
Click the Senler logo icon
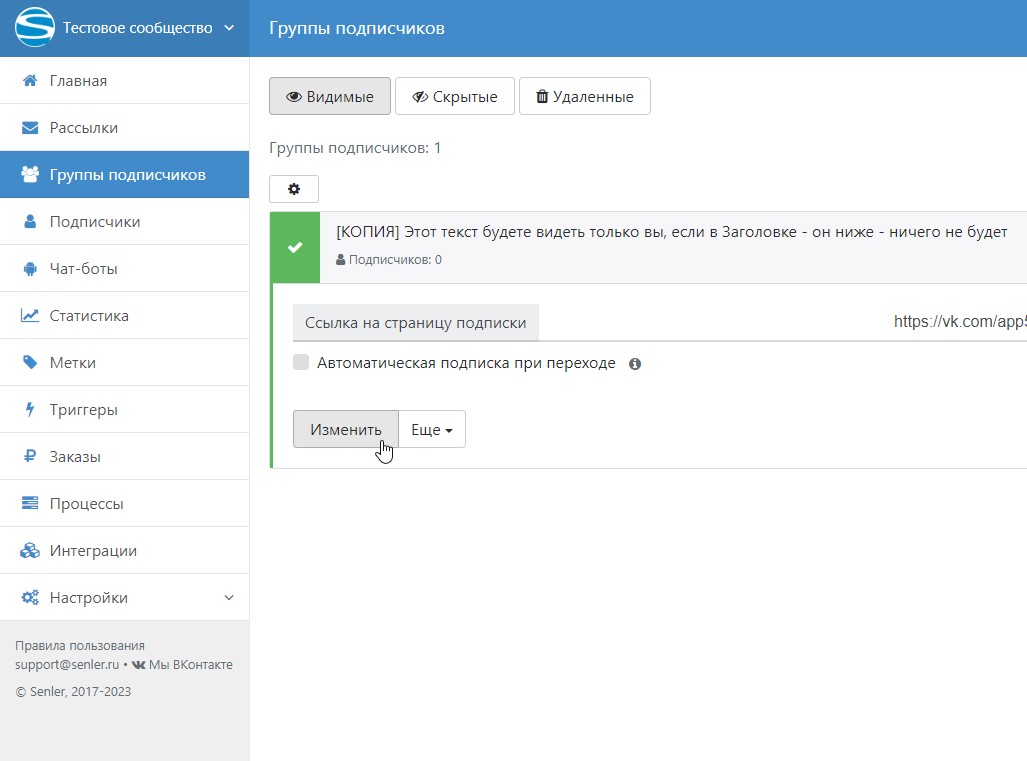pos(34,28)
